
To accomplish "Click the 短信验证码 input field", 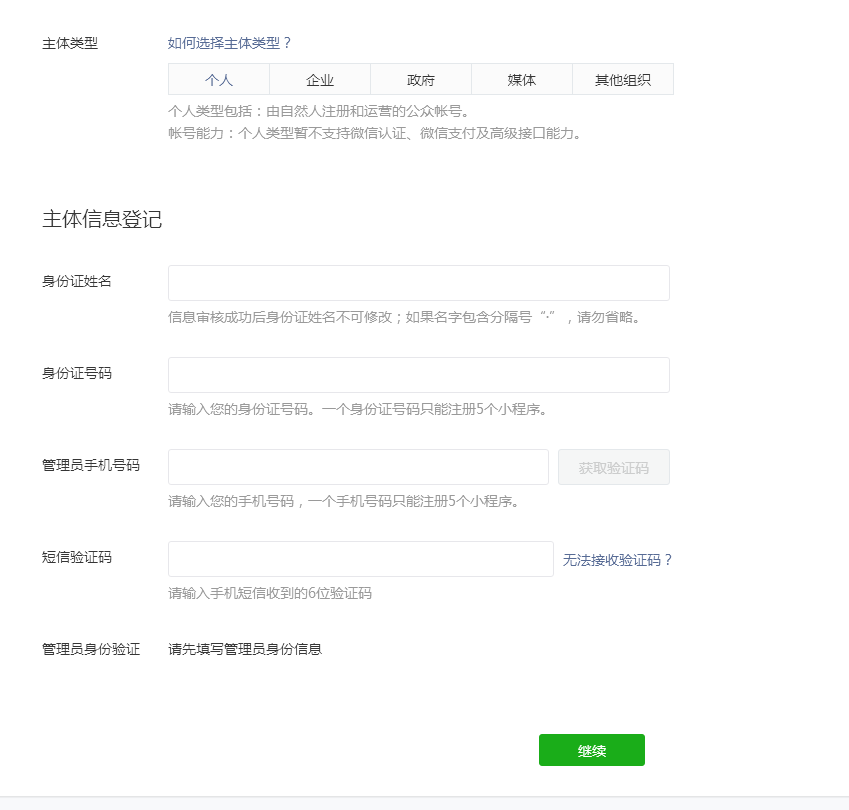I will [358, 558].
